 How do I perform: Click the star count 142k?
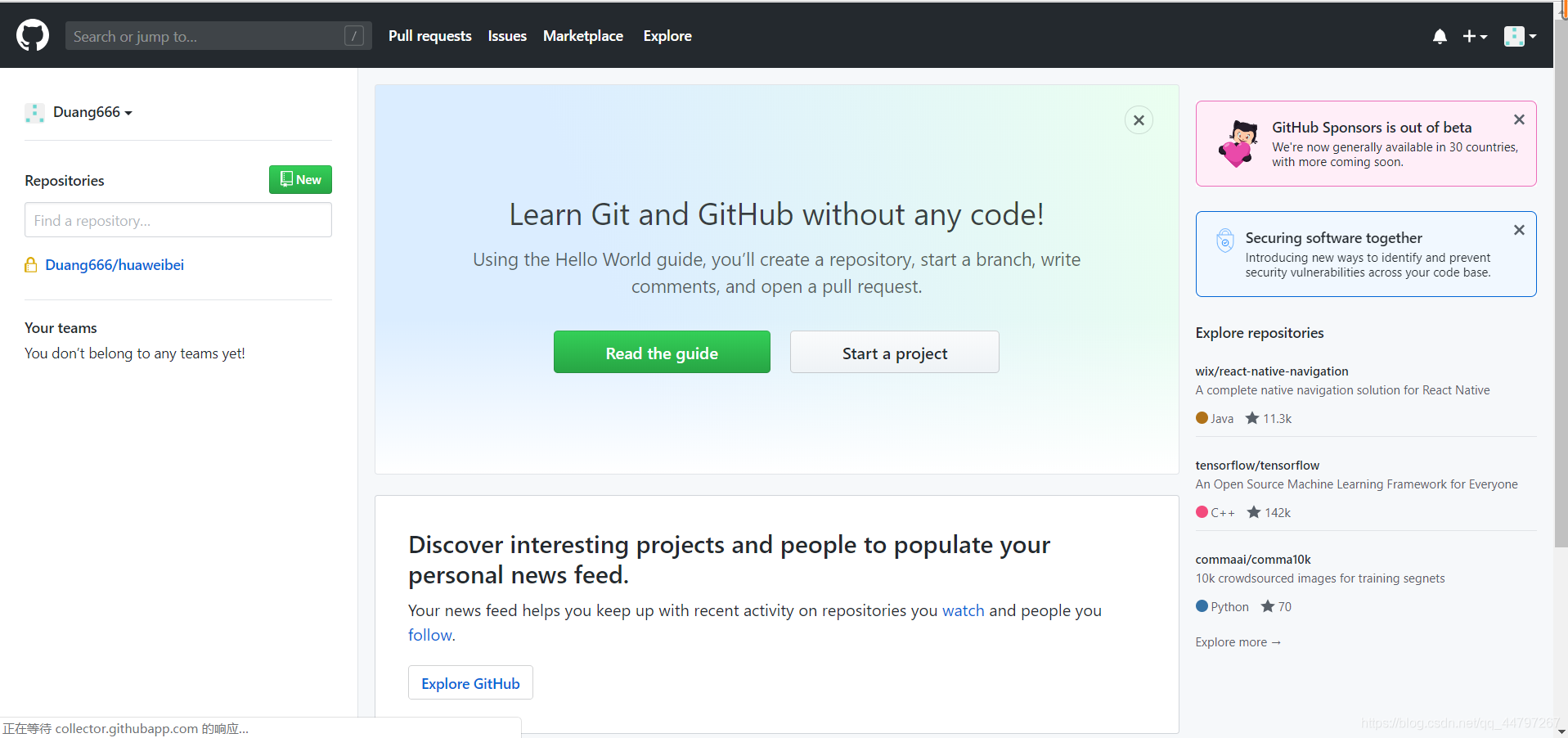pos(1269,512)
